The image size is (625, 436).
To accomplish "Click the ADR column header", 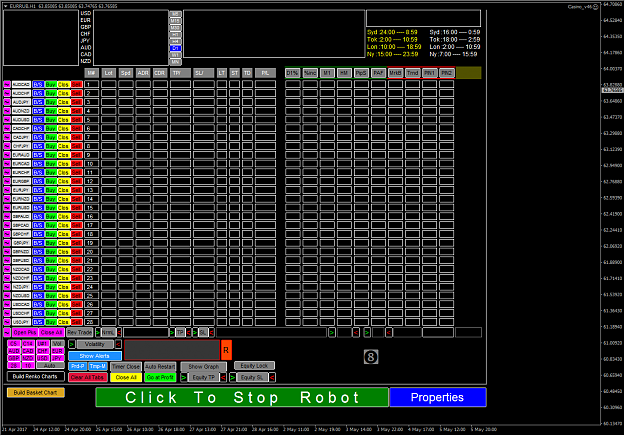I will click(x=143, y=73).
